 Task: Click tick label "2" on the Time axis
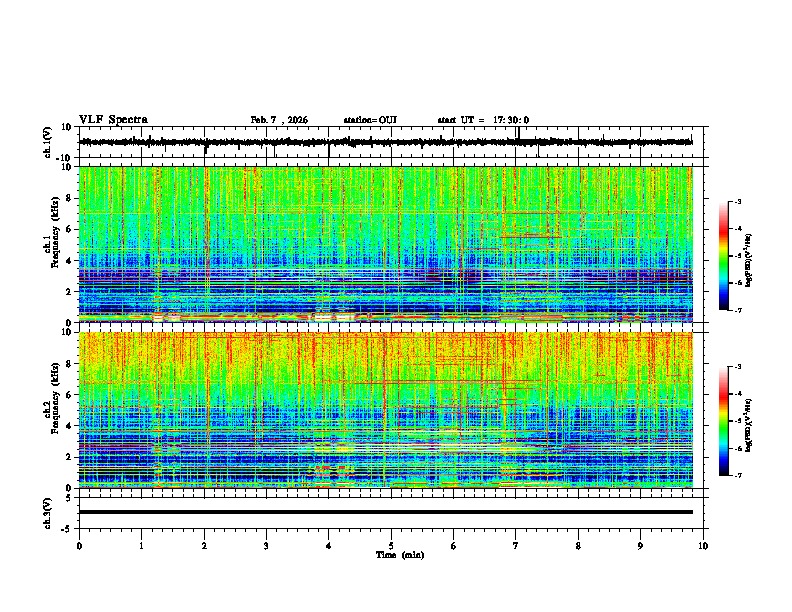click(x=204, y=545)
